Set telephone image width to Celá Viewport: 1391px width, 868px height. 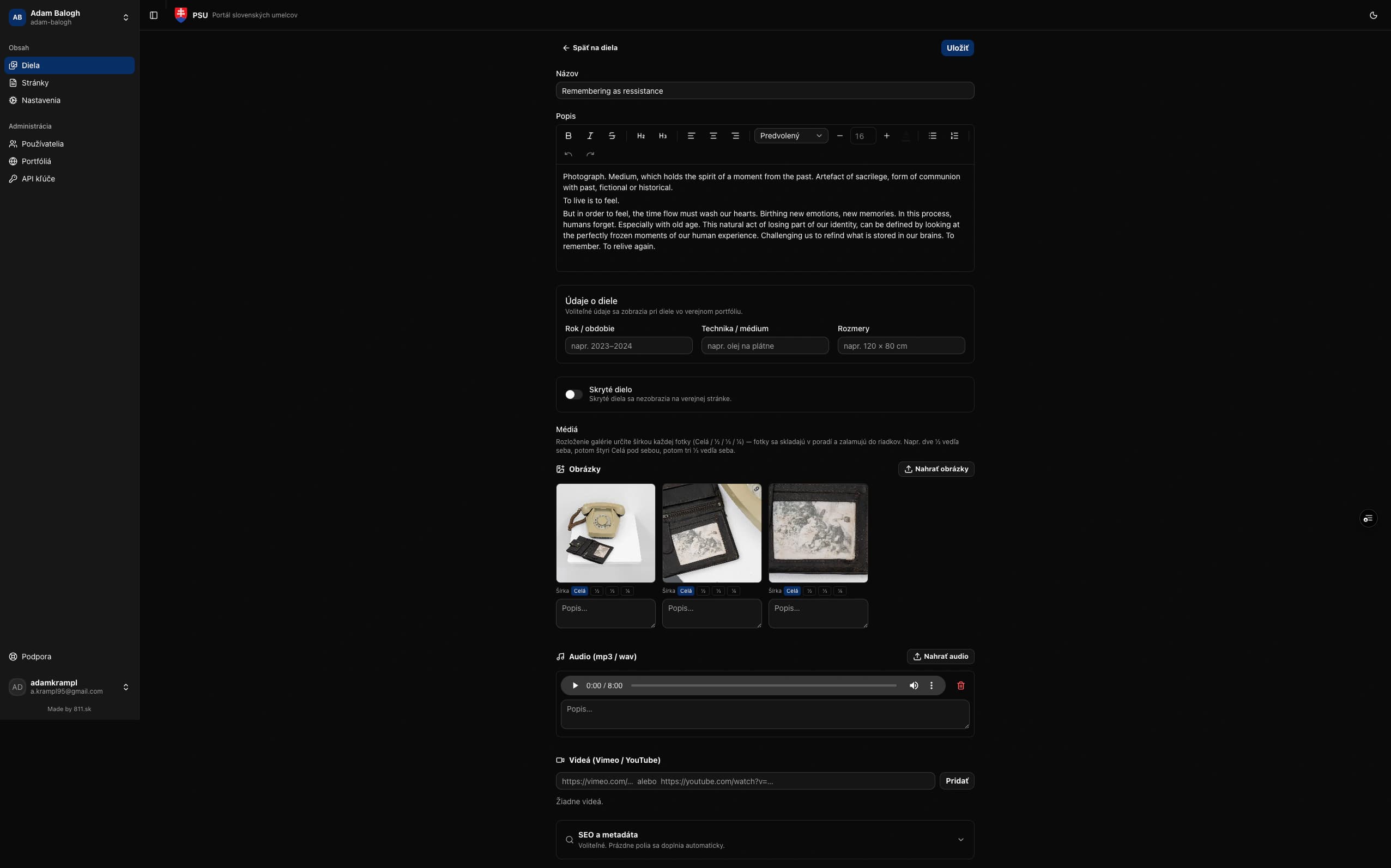tap(580, 591)
